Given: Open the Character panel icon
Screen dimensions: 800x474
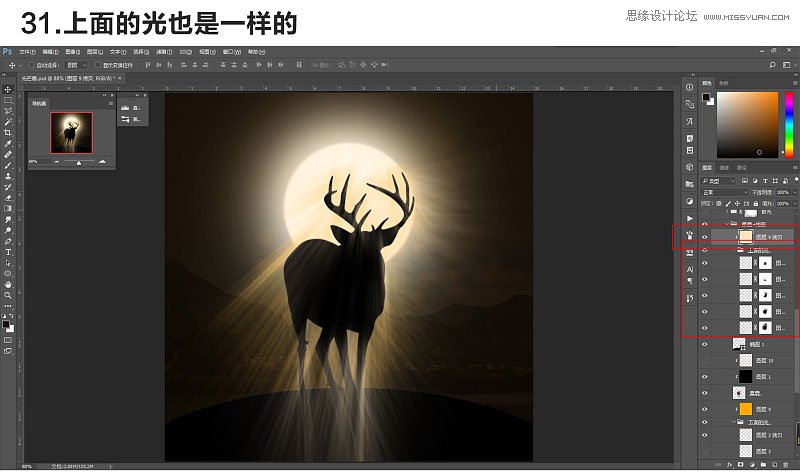Looking at the screenshot, I should 690,269.
